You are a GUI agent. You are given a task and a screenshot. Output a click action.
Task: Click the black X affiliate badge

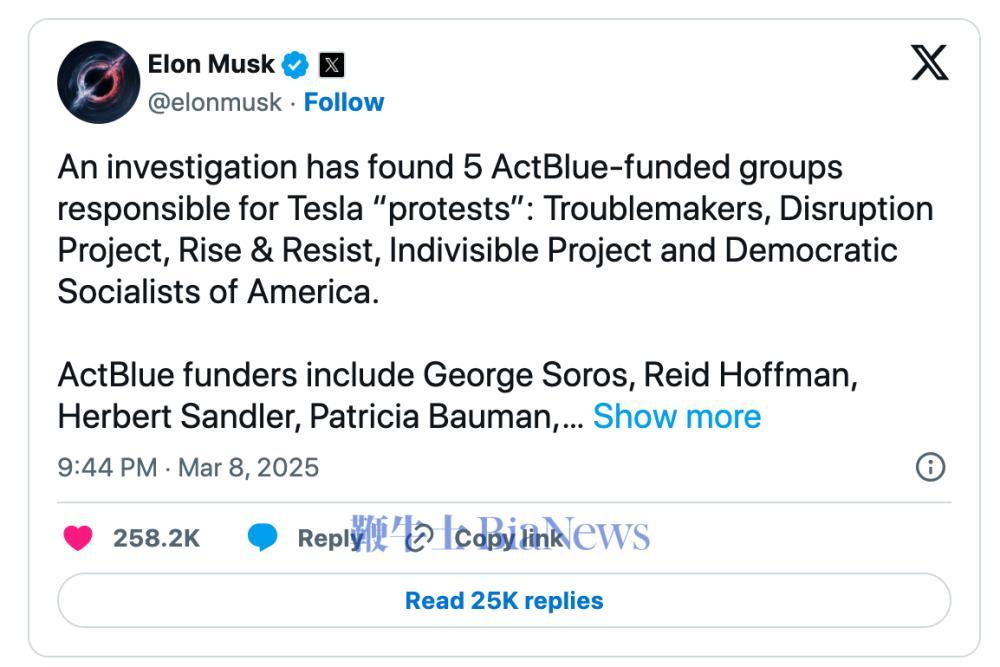point(332,65)
